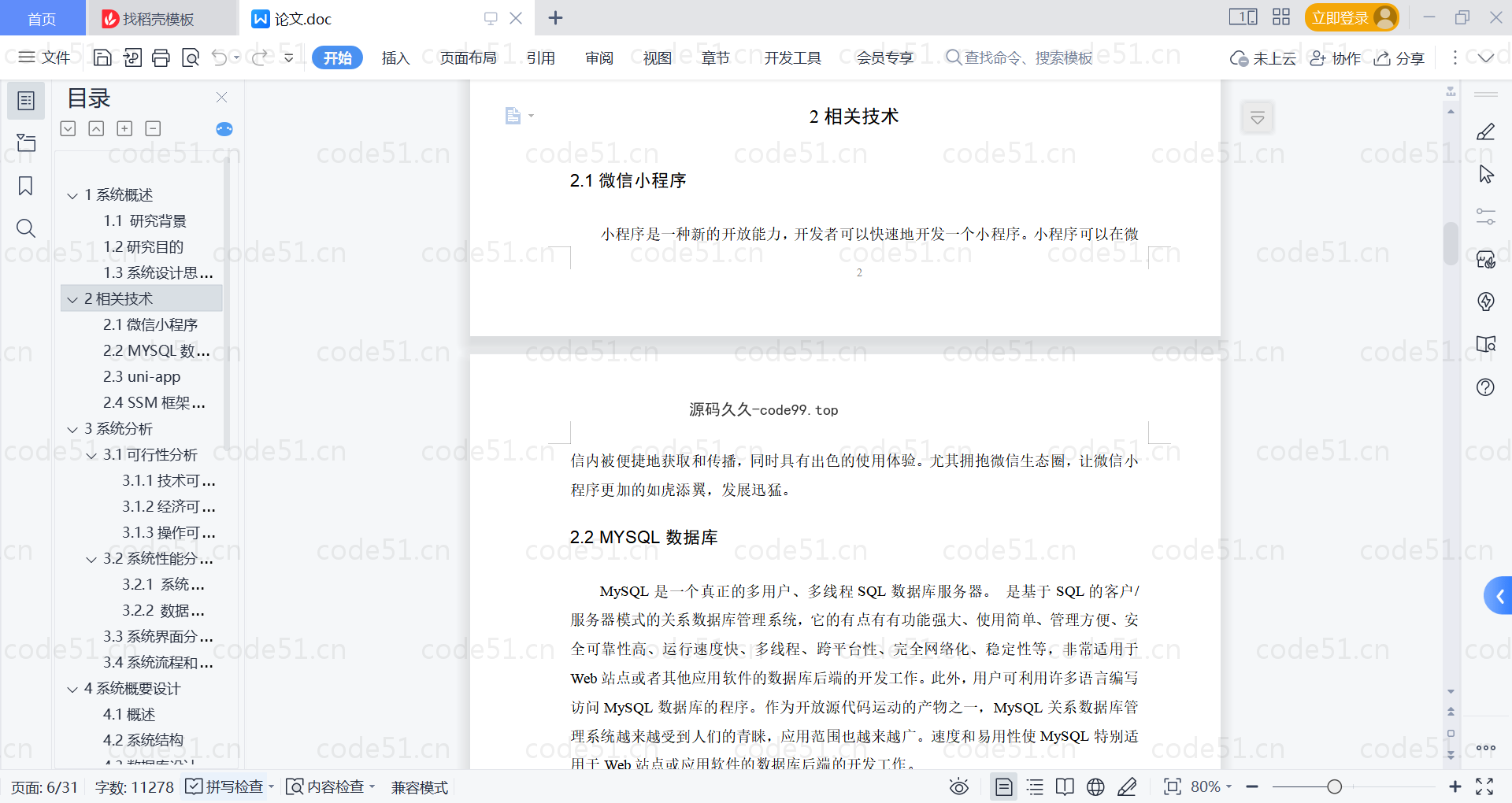
Task: Open the settings sliders on the right sidebar
Action: tap(1486, 216)
